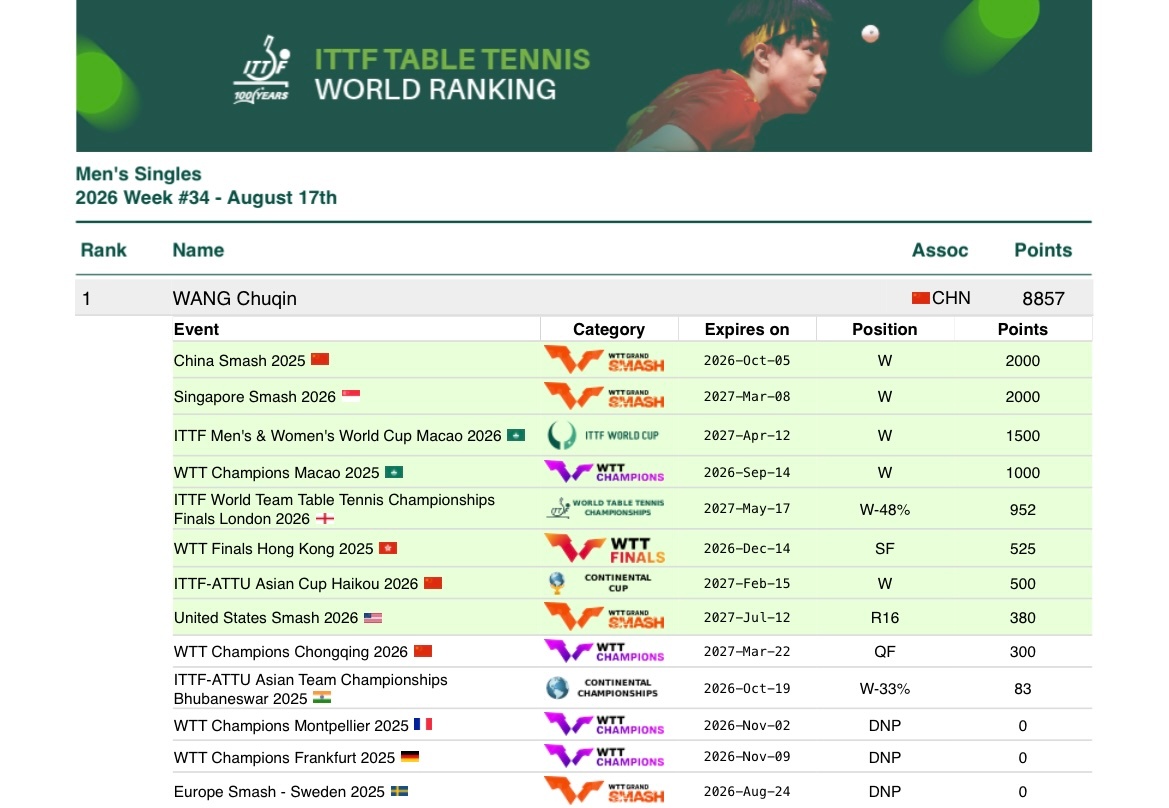Click the USA flag beside United States Smash 2026
Screen dimensions: 1169x808
click(x=373, y=617)
